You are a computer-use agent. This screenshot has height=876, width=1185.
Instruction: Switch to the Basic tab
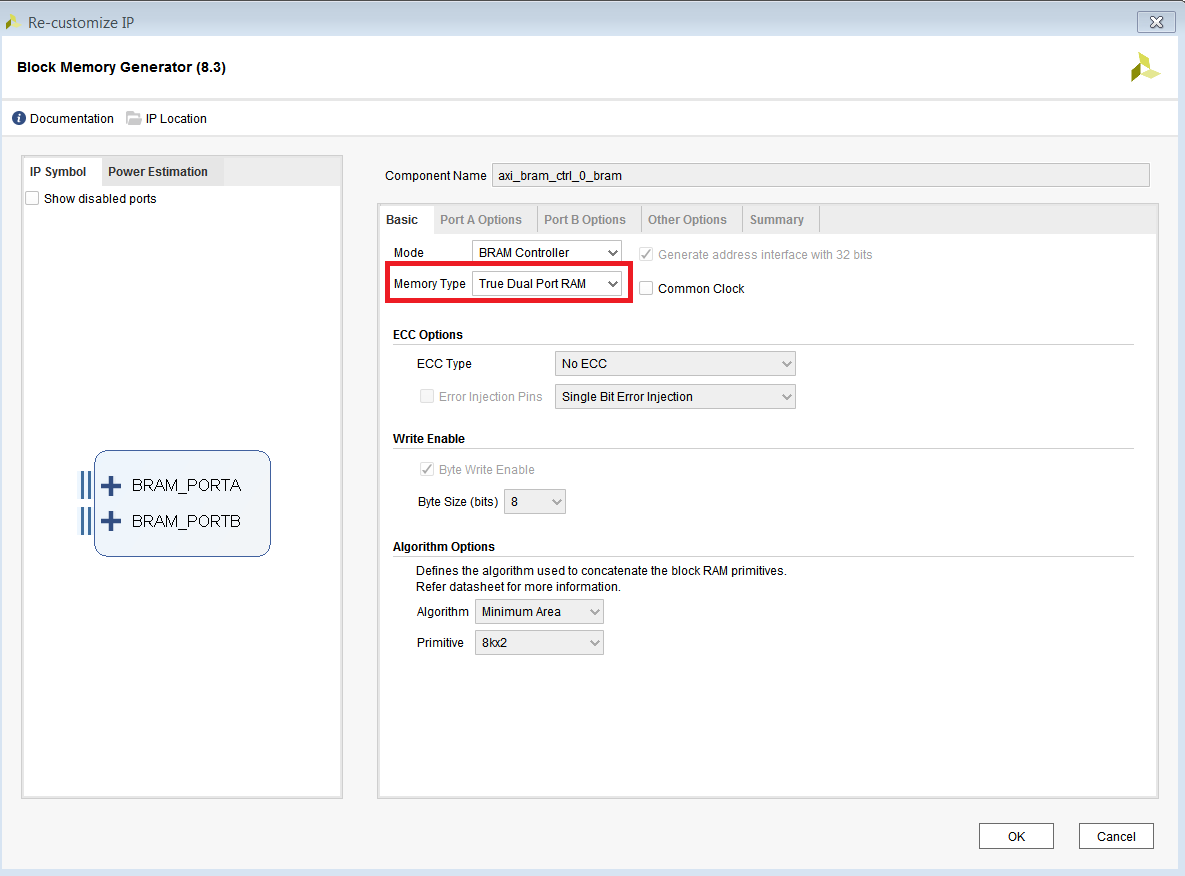point(402,220)
